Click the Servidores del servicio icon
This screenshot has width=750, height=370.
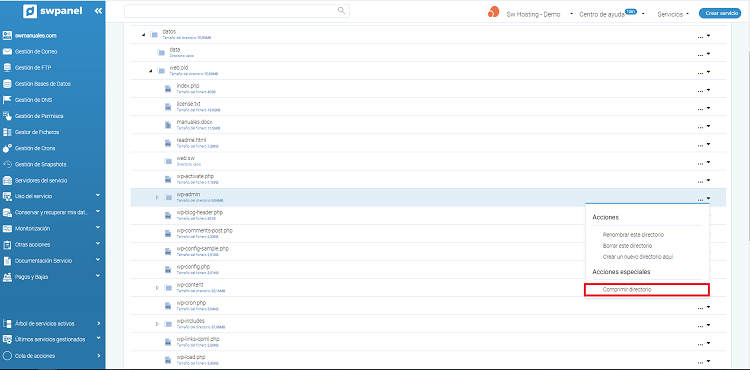pyautogui.click(x=7, y=180)
